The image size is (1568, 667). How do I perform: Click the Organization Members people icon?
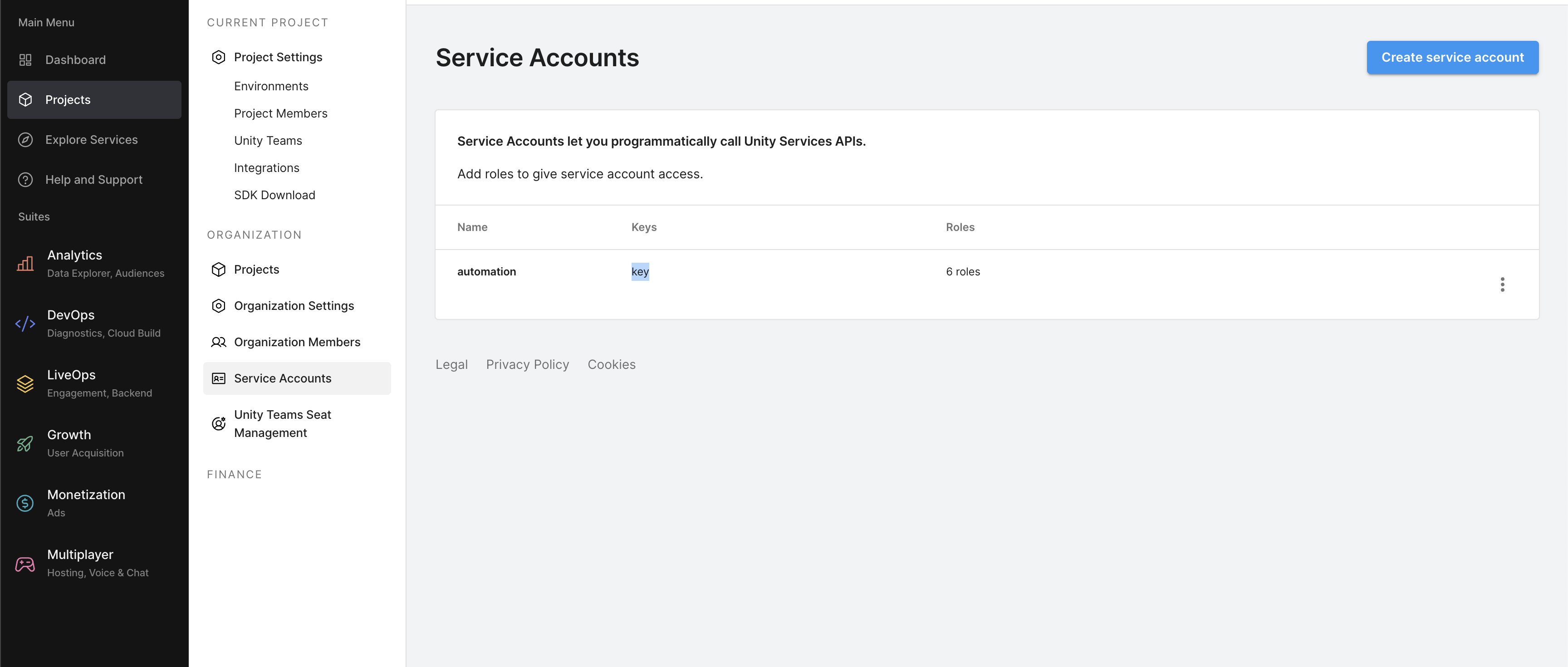point(219,342)
